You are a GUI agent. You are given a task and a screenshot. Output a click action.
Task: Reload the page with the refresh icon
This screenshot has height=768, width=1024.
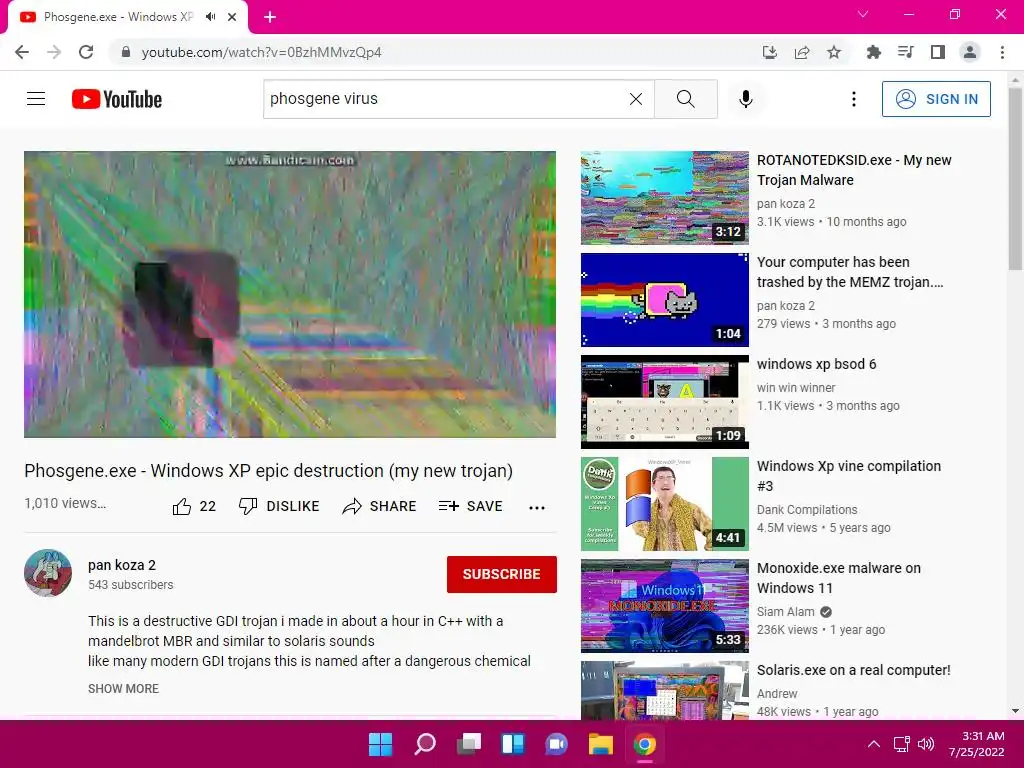click(86, 52)
